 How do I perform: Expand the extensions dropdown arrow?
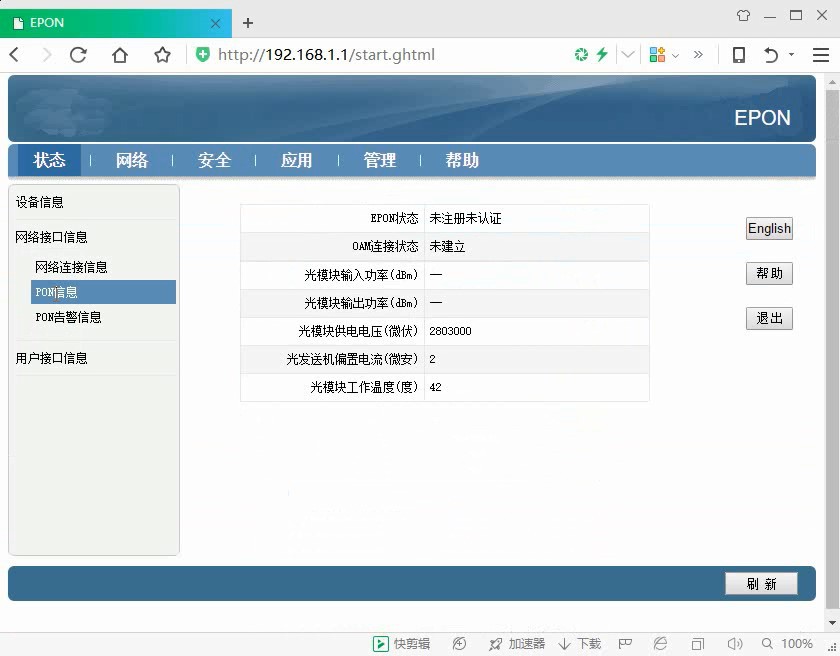[x=676, y=55]
